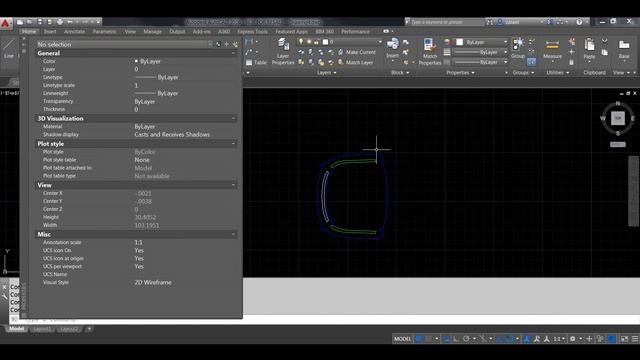
Task: Click the sign-in user account icon
Action: [500, 22]
